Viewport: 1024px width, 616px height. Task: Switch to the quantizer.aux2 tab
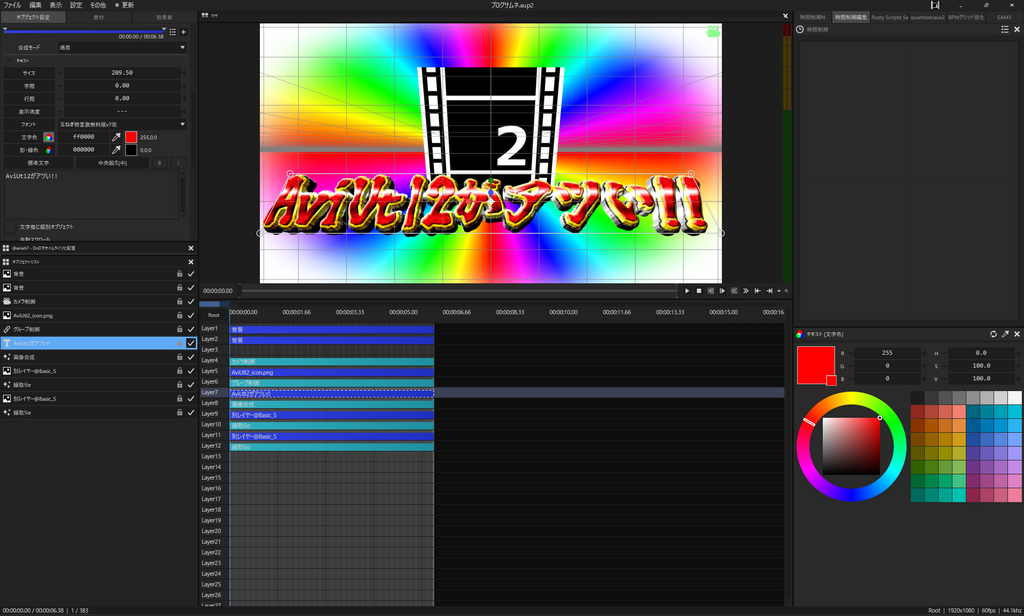pyautogui.click(x=927, y=17)
